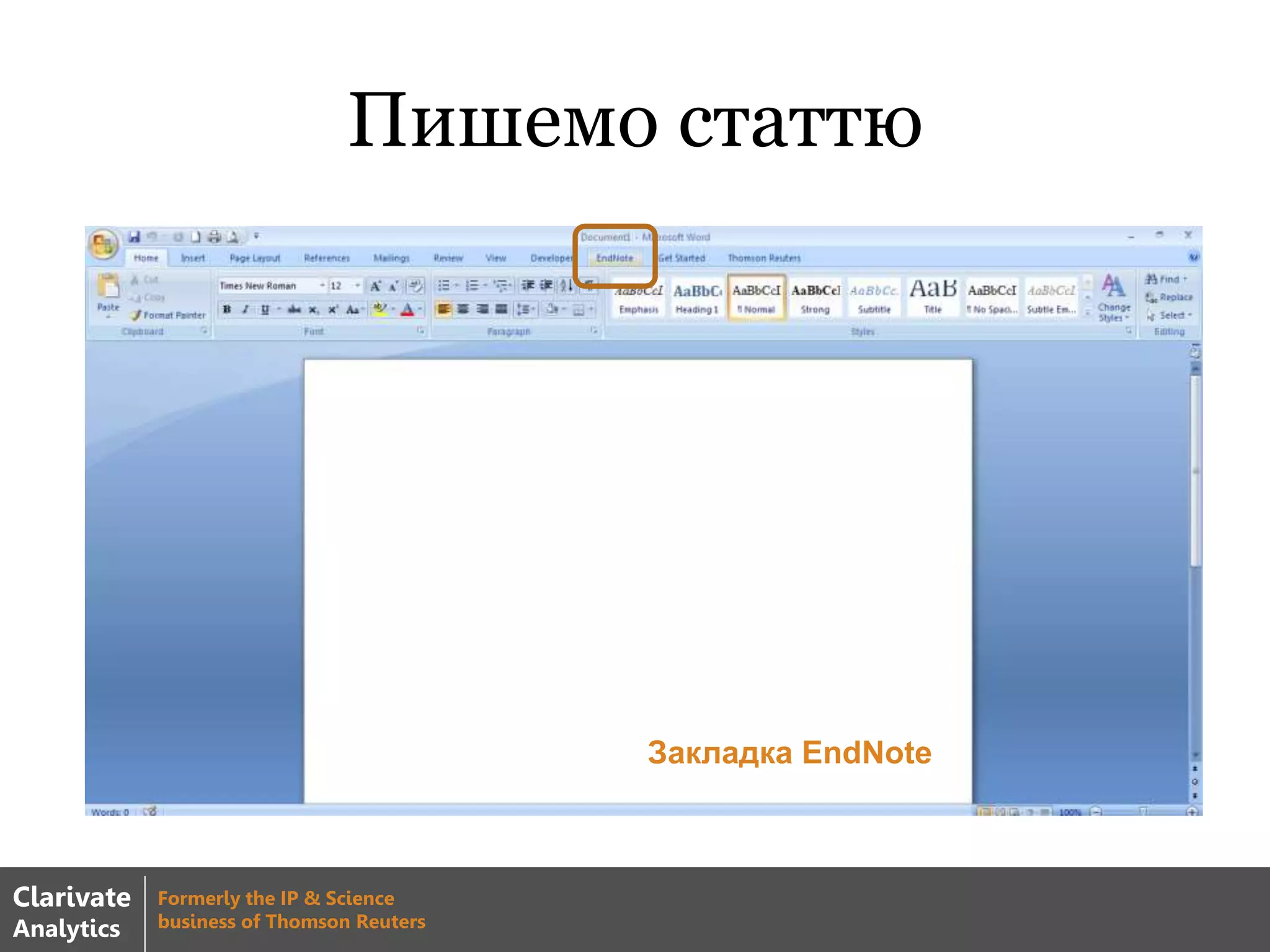Shrink font size with small A icon
The height and width of the screenshot is (952, 1270).
(x=393, y=286)
